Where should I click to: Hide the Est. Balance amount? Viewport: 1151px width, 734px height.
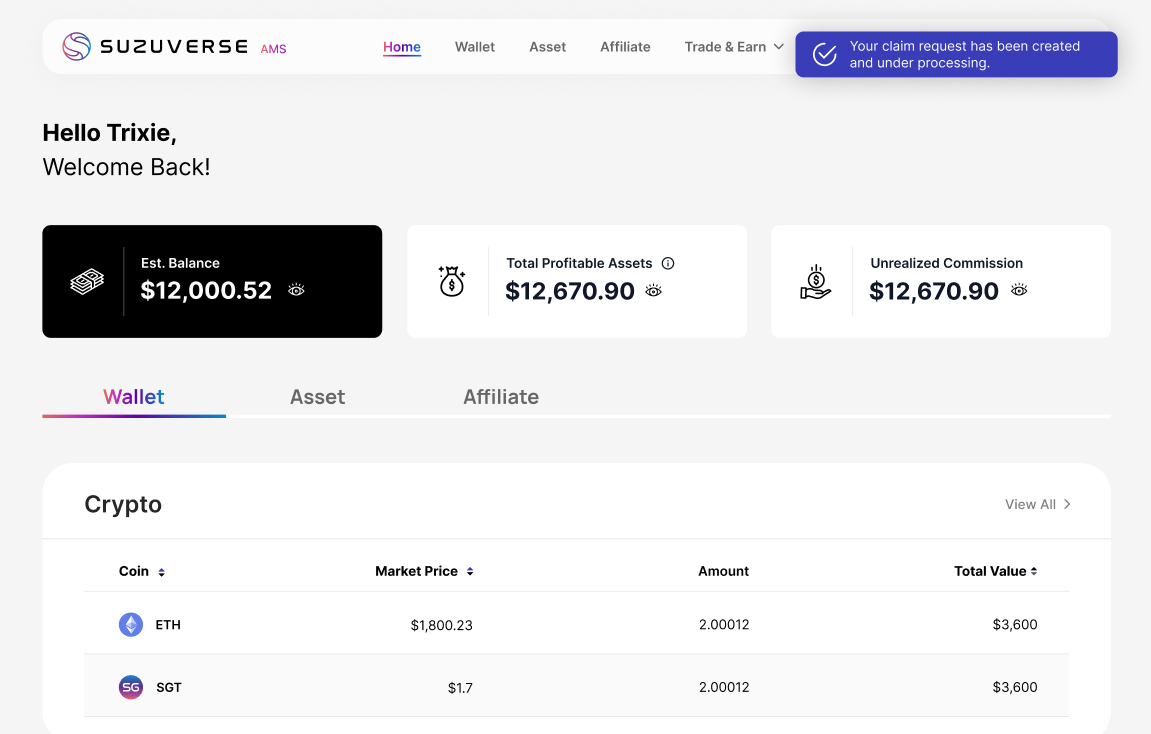(x=296, y=290)
